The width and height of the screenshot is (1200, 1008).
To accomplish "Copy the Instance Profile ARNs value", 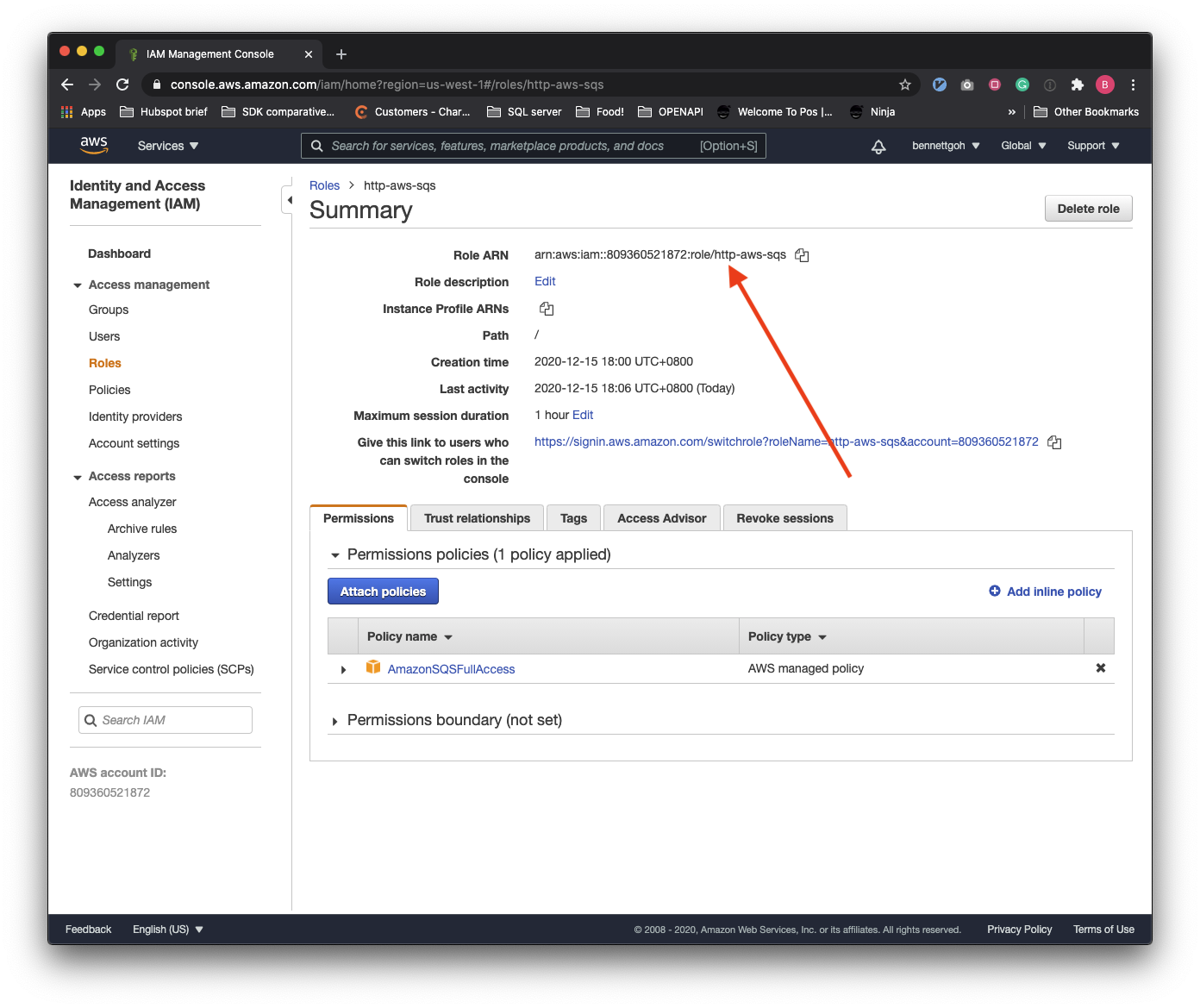I will [547, 308].
